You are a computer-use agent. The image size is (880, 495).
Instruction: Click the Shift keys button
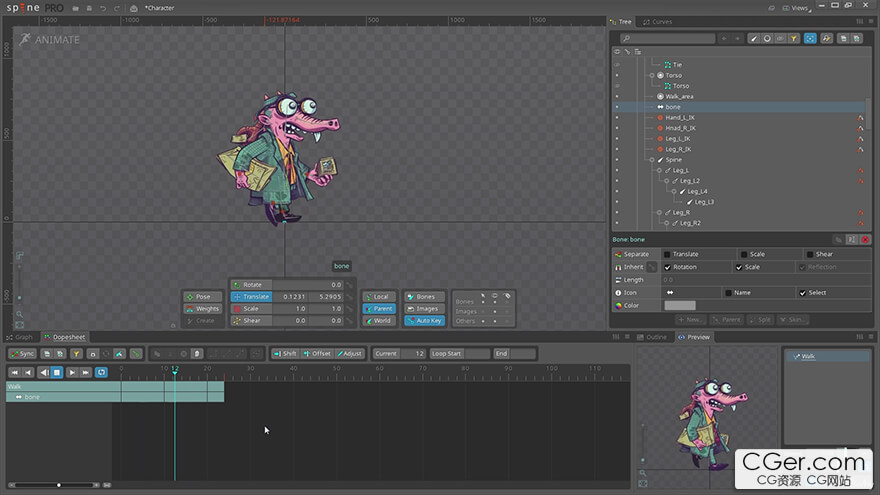click(285, 354)
